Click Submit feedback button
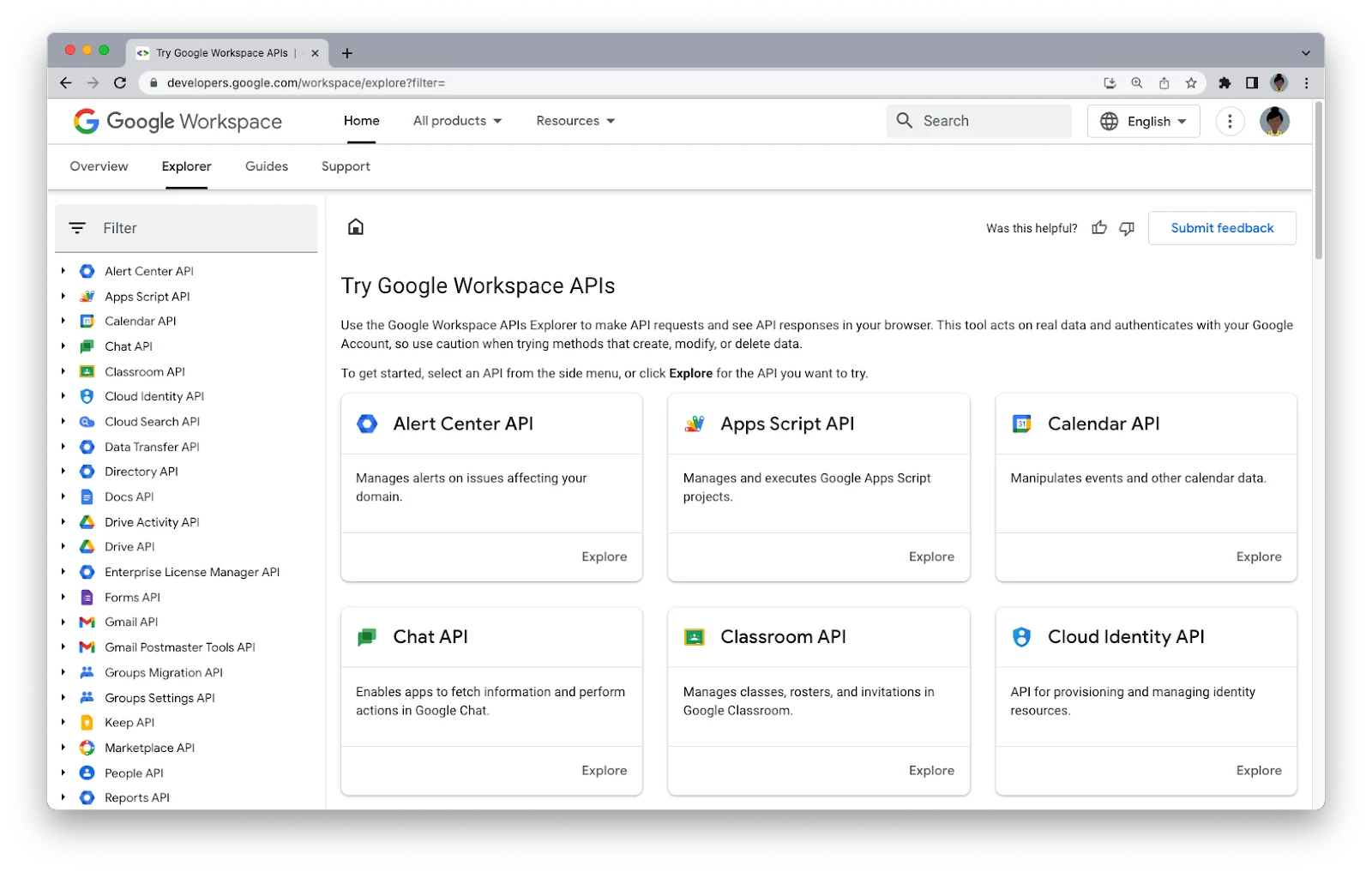Screen dimensions: 1372x872 1222,228
